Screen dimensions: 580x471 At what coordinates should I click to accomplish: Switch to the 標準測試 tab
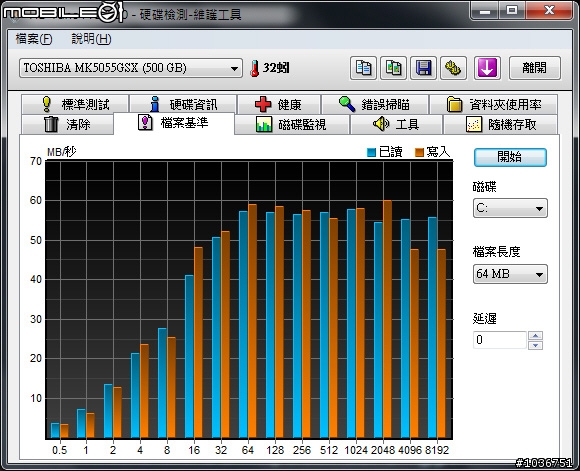[x=75, y=104]
